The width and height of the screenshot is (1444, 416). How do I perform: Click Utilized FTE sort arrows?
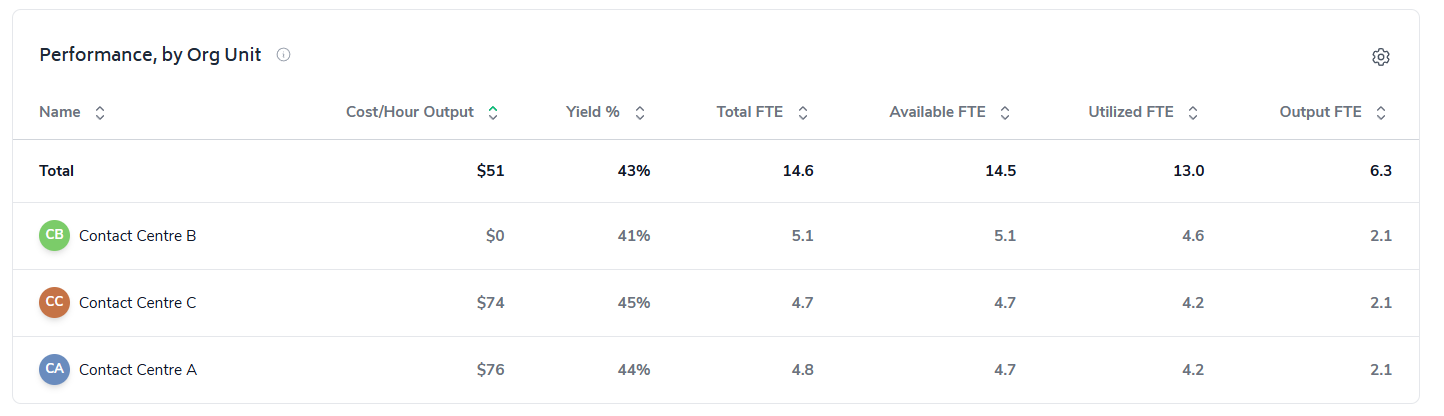click(1193, 113)
